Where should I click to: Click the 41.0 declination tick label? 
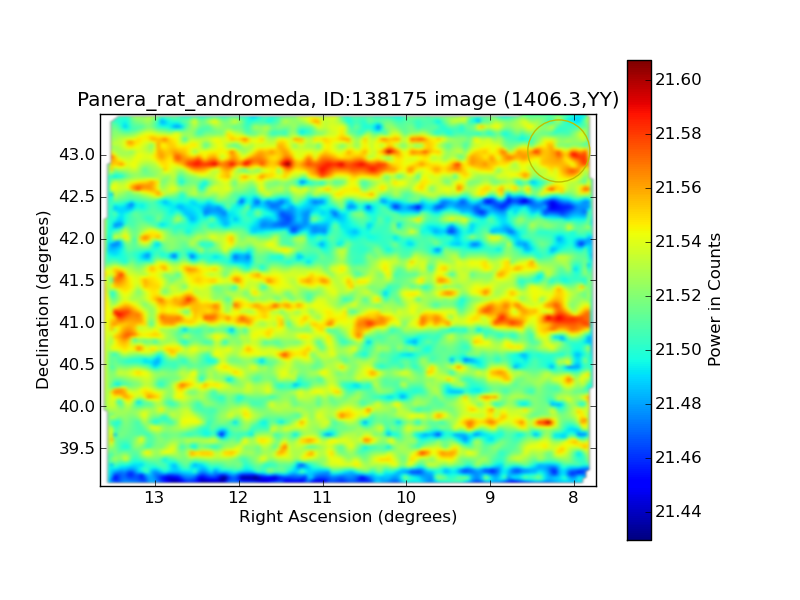[77, 322]
